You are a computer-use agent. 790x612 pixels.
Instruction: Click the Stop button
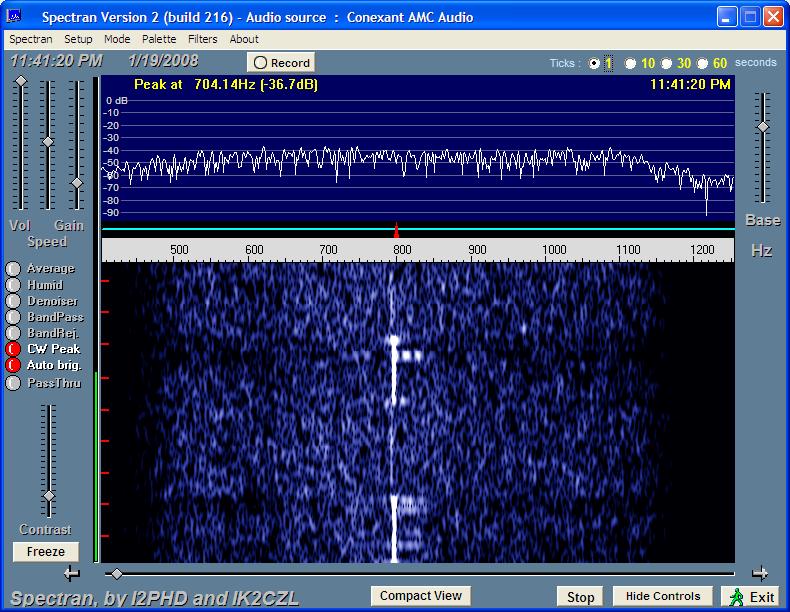[580, 597]
